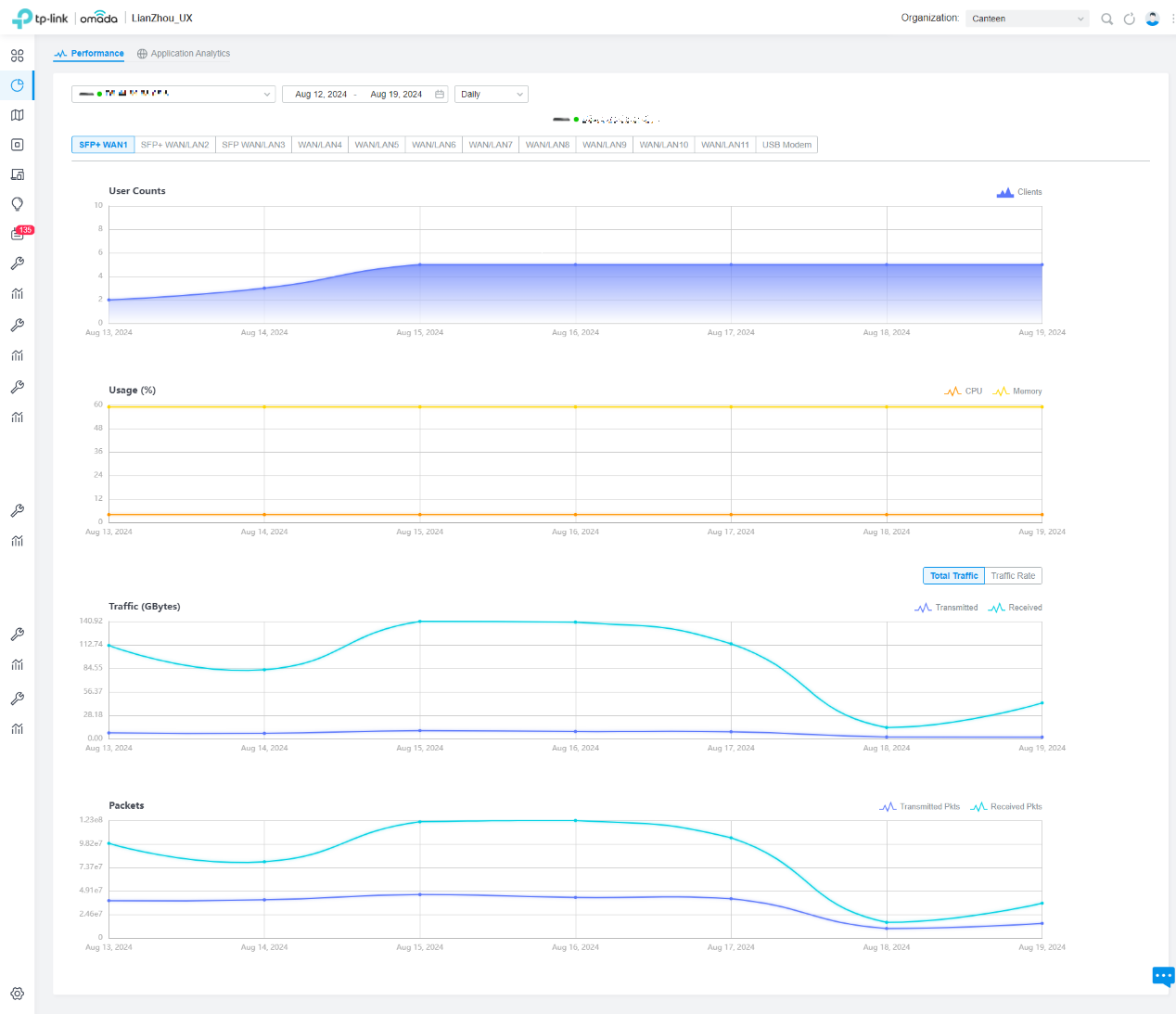Open the Daily interval dropdown
This screenshot has width=1176, height=1014.
(x=492, y=94)
